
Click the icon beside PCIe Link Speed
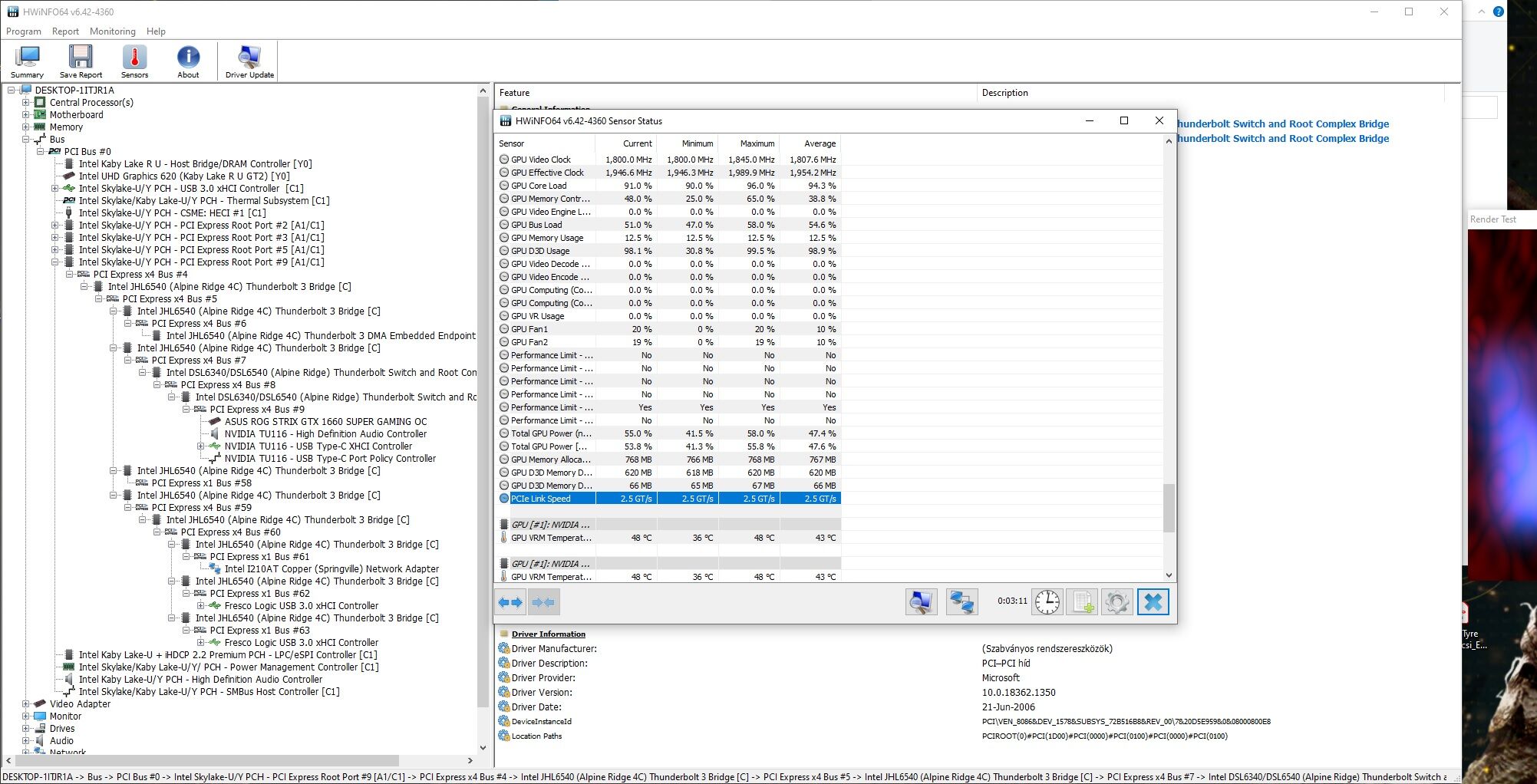pyautogui.click(x=504, y=499)
